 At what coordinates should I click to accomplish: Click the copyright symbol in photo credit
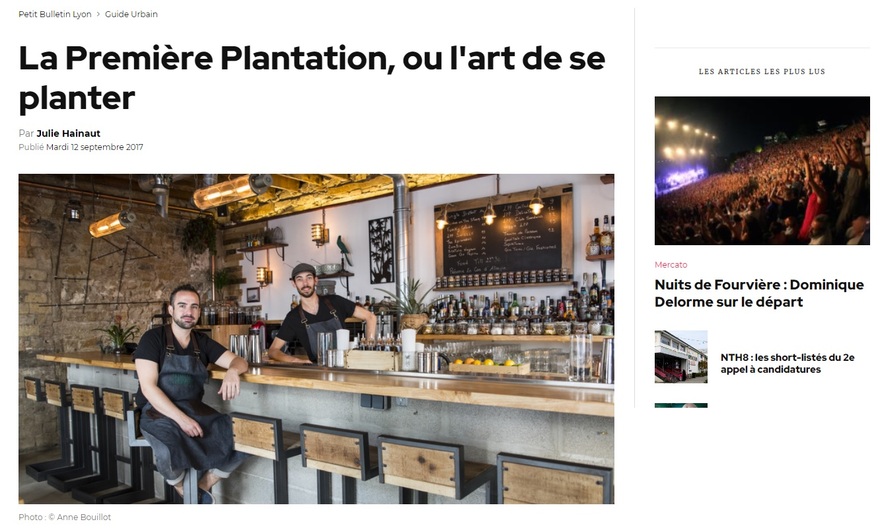click(51, 517)
